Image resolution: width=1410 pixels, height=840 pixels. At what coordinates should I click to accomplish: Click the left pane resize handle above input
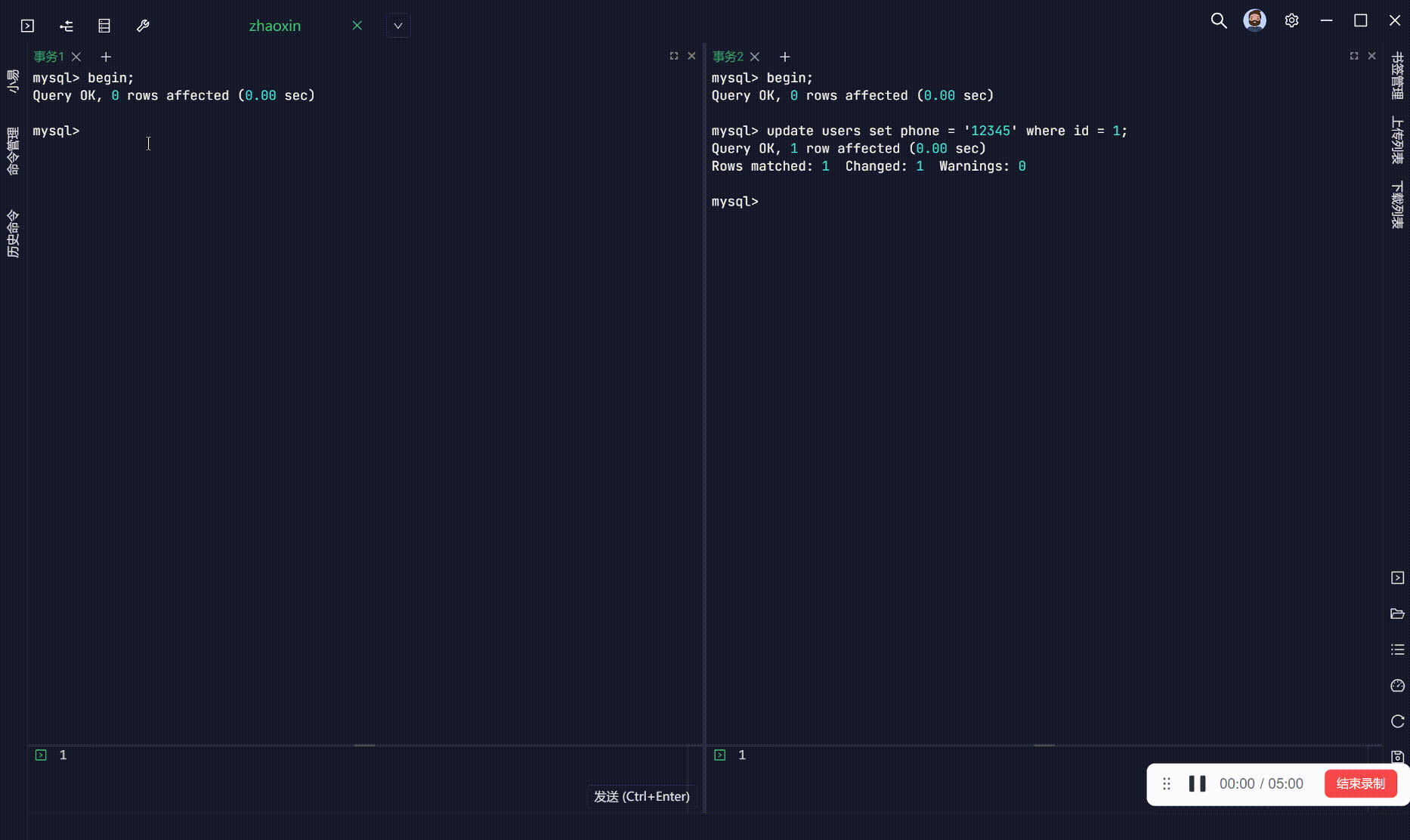coord(365,746)
